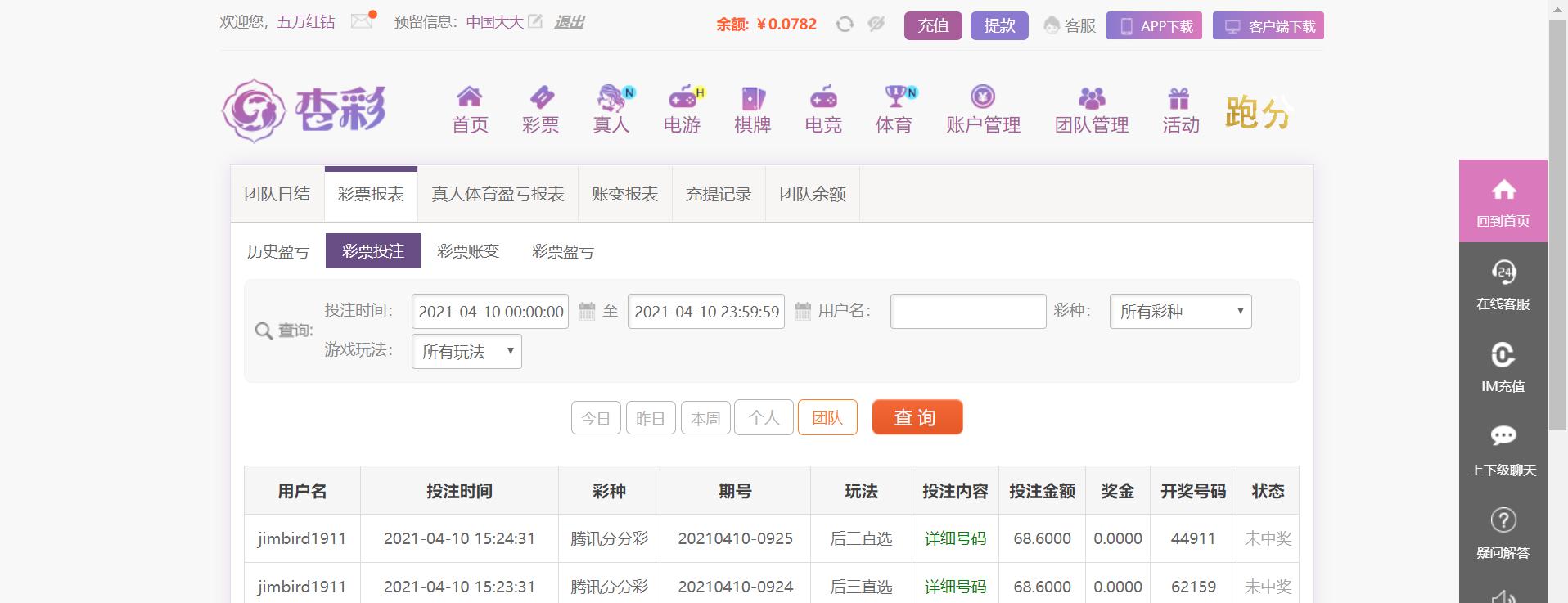Switch to 账变报表 tab

[625, 194]
